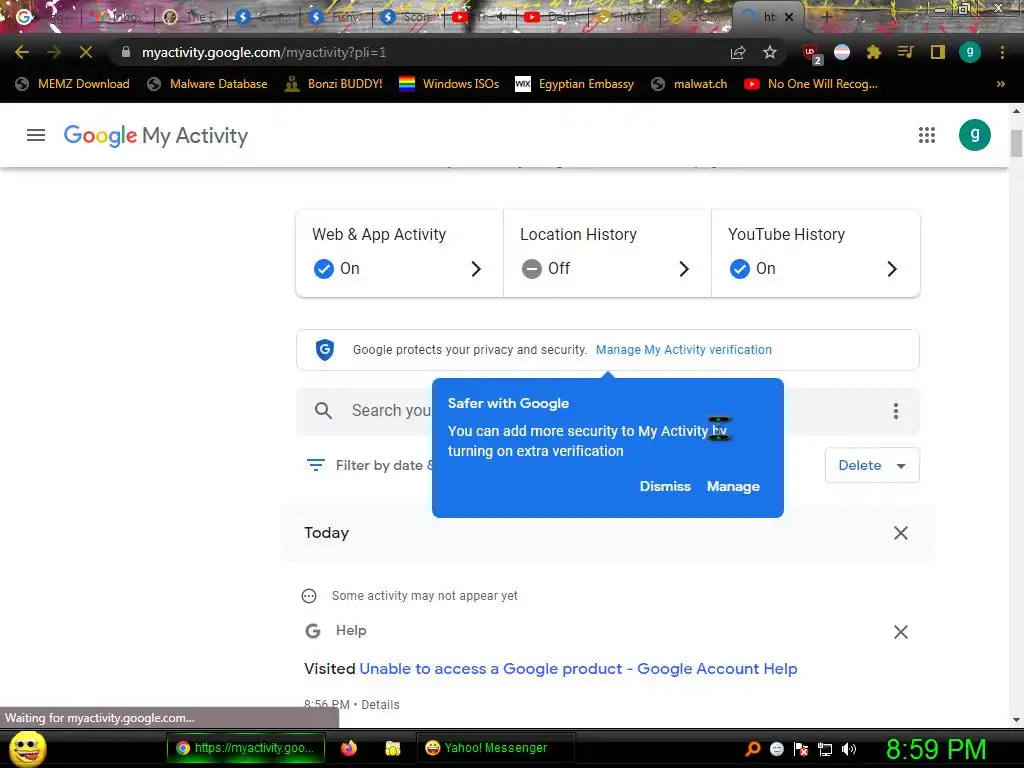Open the main hamburger menu

point(36,135)
